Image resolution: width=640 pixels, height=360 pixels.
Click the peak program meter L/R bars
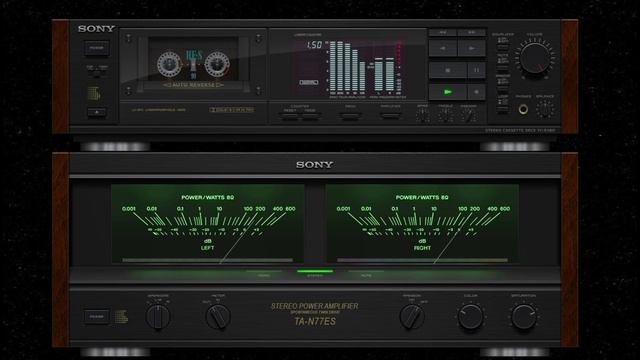(384, 74)
